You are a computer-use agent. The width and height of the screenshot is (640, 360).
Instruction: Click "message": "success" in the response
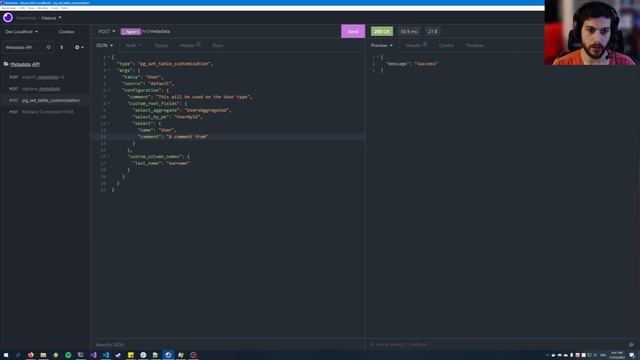point(412,64)
